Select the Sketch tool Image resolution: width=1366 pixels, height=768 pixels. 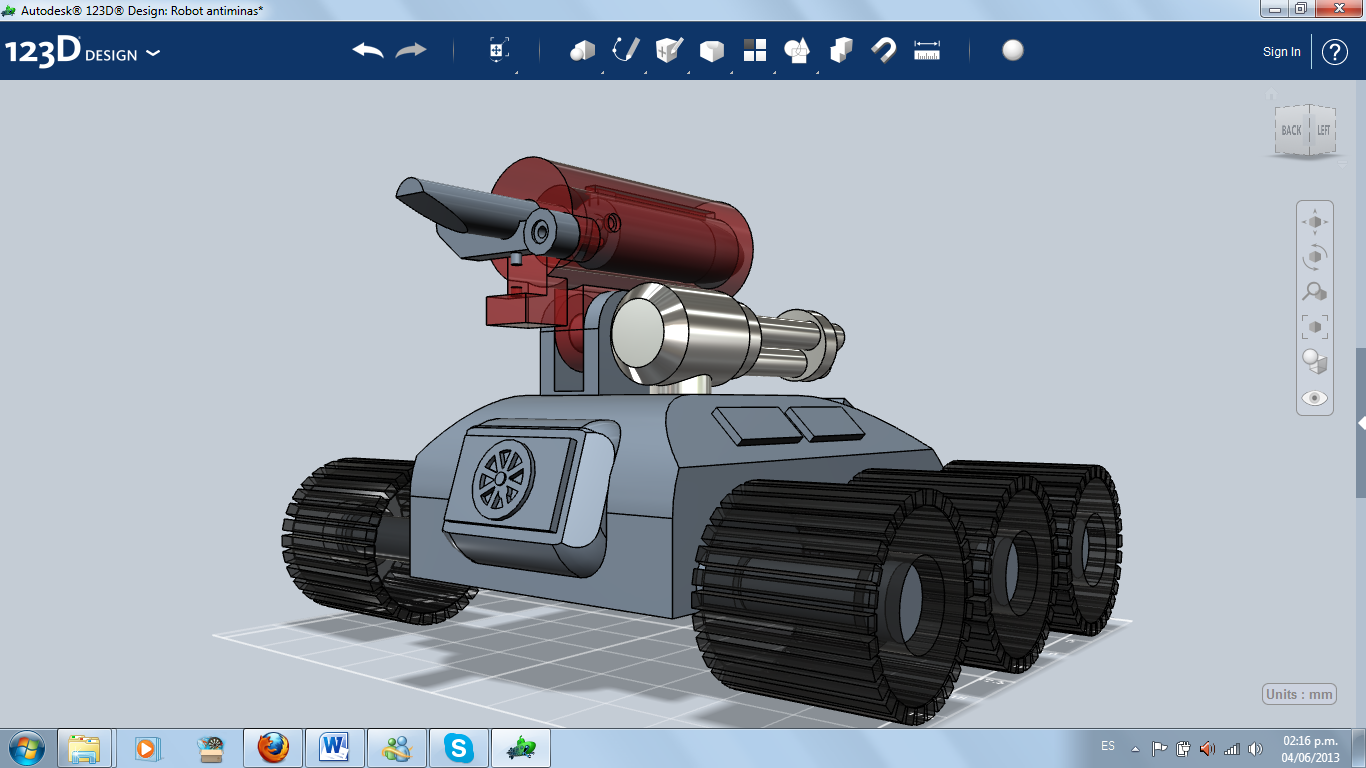pyautogui.click(x=626, y=50)
